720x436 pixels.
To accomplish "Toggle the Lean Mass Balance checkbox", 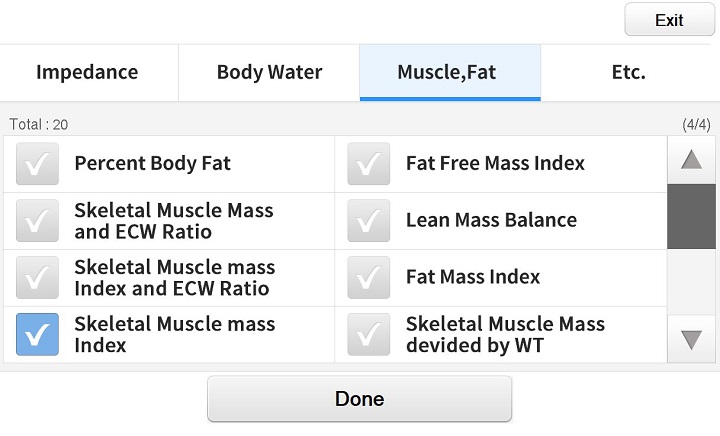I will (x=369, y=221).
